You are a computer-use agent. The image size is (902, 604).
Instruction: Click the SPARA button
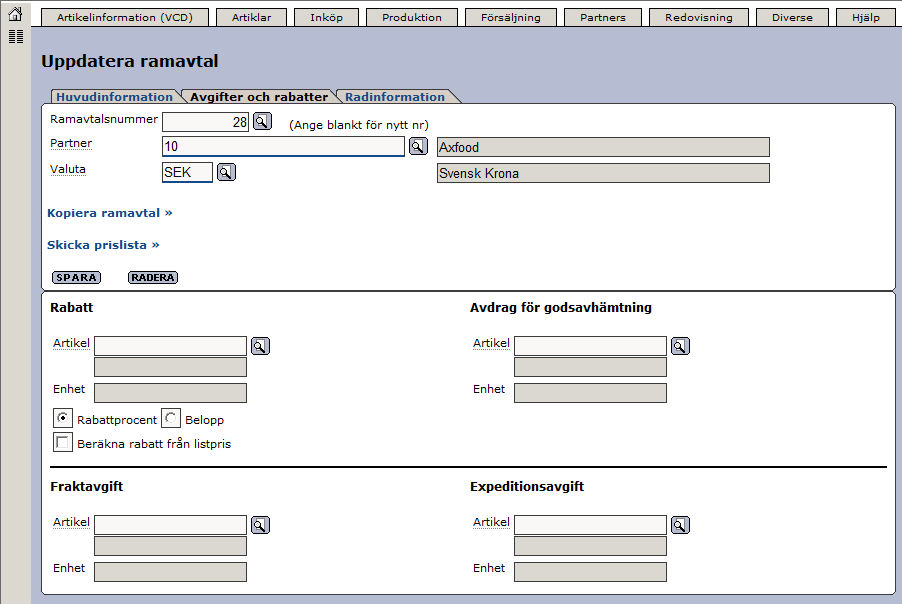pos(77,277)
